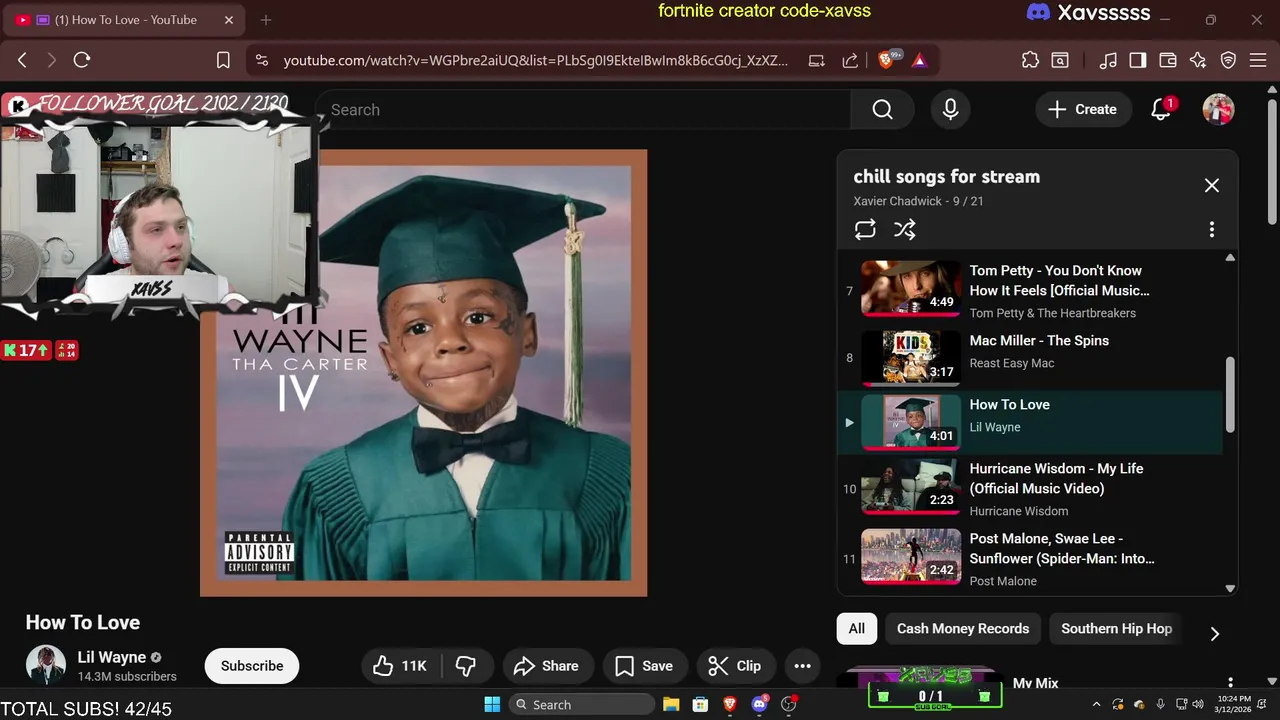The height and width of the screenshot is (720, 1280).
Task: Select the Cash Money Records chip
Action: (x=963, y=629)
